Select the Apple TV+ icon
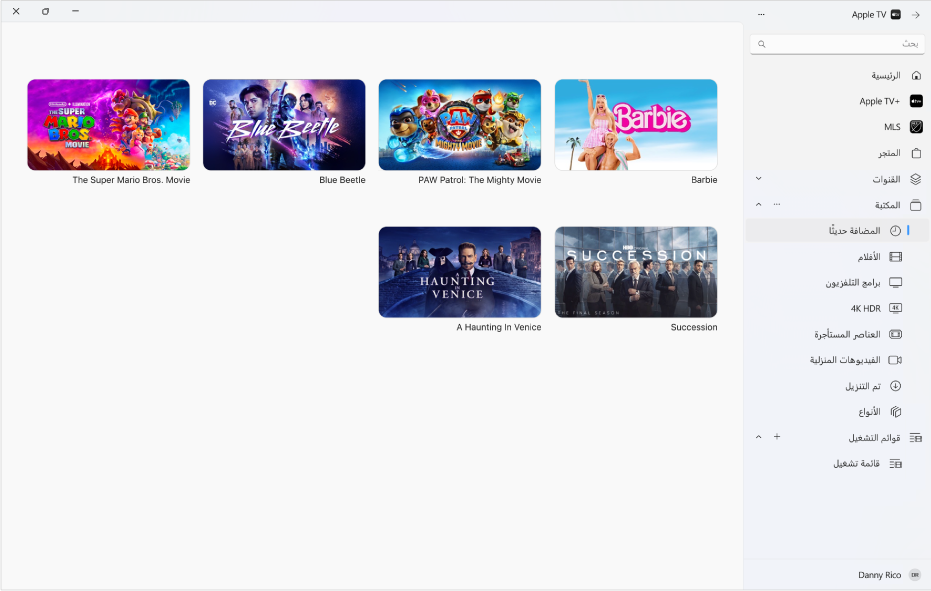The image size is (931, 591). click(x=916, y=101)
